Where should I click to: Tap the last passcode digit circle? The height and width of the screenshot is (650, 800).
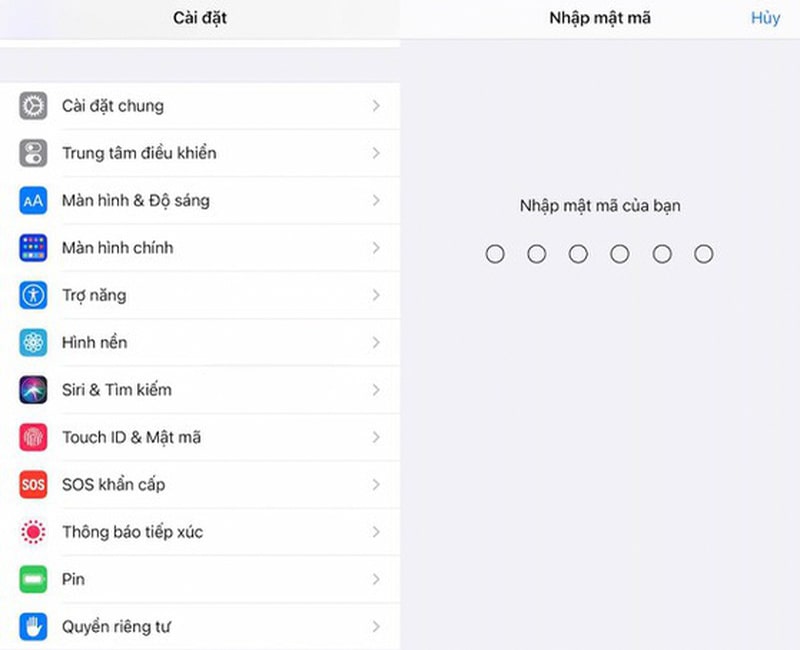704,254
